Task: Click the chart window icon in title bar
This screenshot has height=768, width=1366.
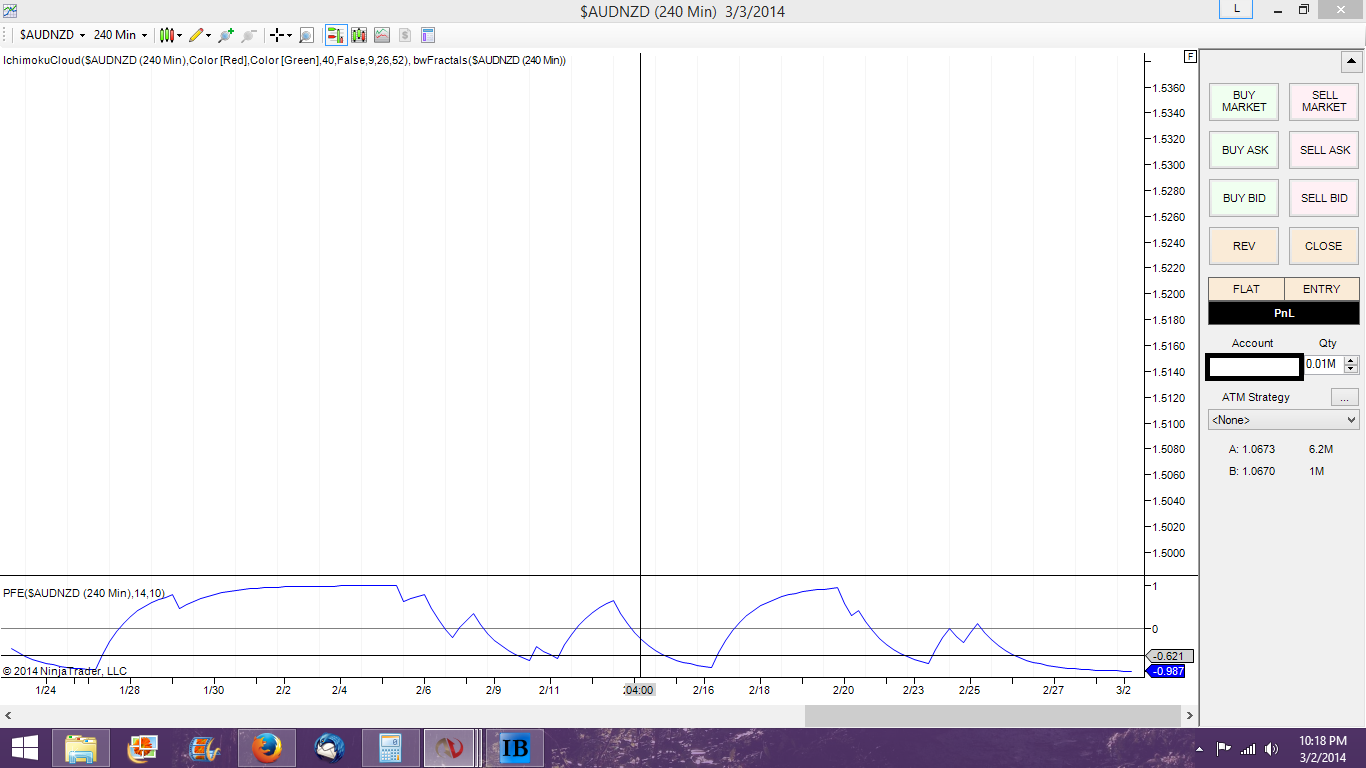Action: pyautogui.click(x=10, y=10)
